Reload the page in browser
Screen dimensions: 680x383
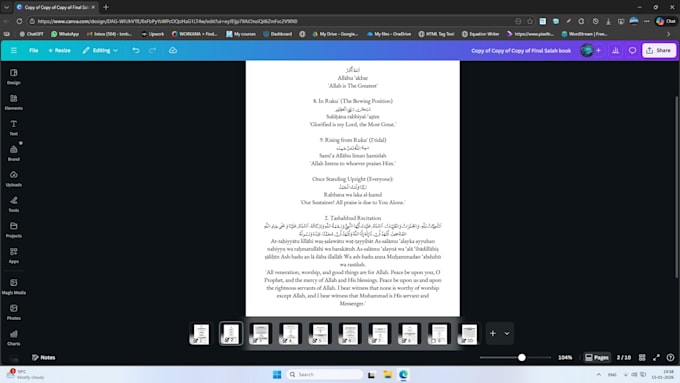[20, 21]
